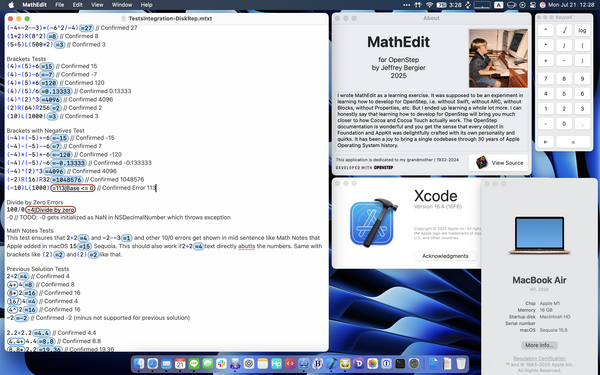Click the Acknowledgments button in Xcode window
The image size is (600, 375).
[445, 256]
